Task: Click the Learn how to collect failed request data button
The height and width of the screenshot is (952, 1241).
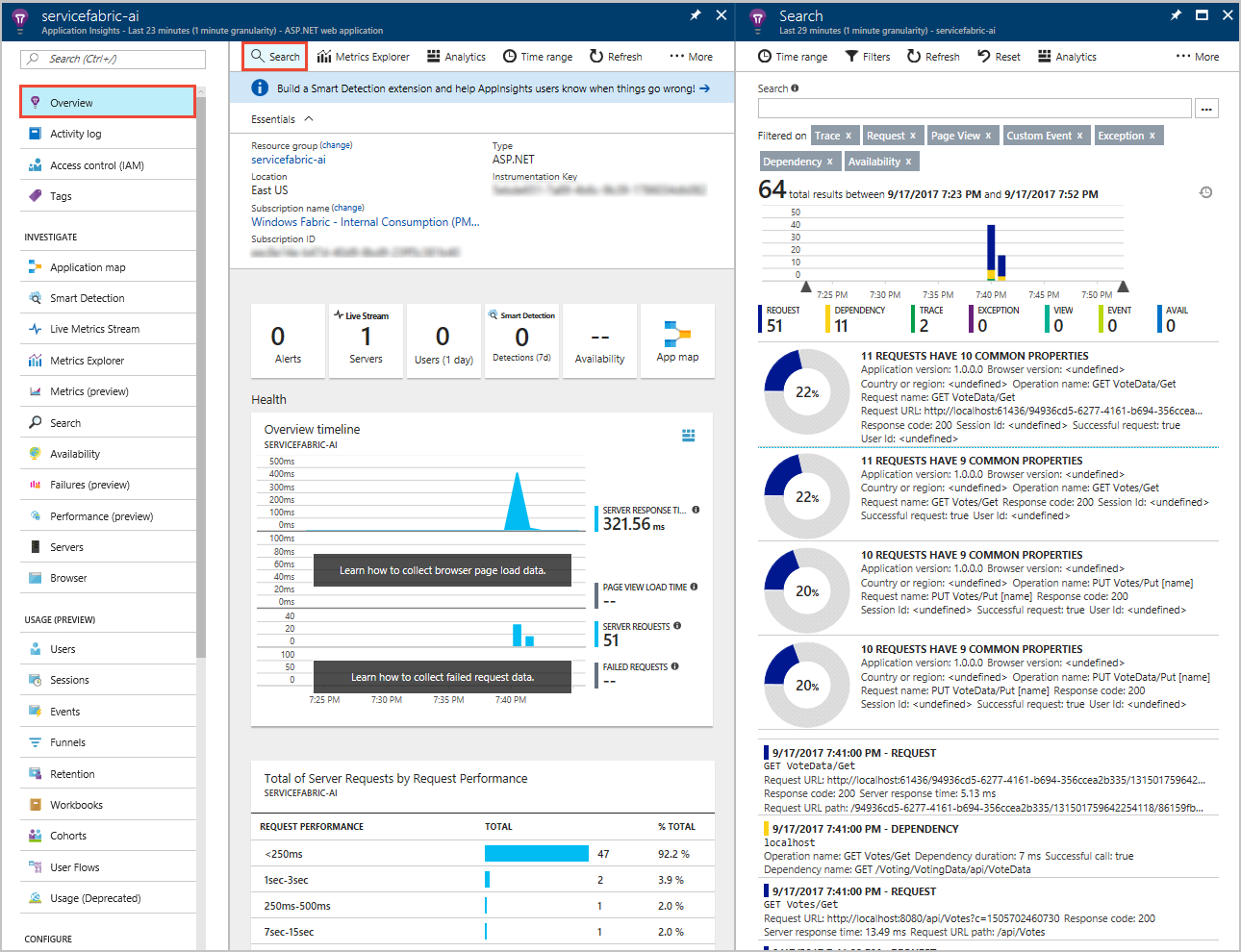Action: (443, 677)
